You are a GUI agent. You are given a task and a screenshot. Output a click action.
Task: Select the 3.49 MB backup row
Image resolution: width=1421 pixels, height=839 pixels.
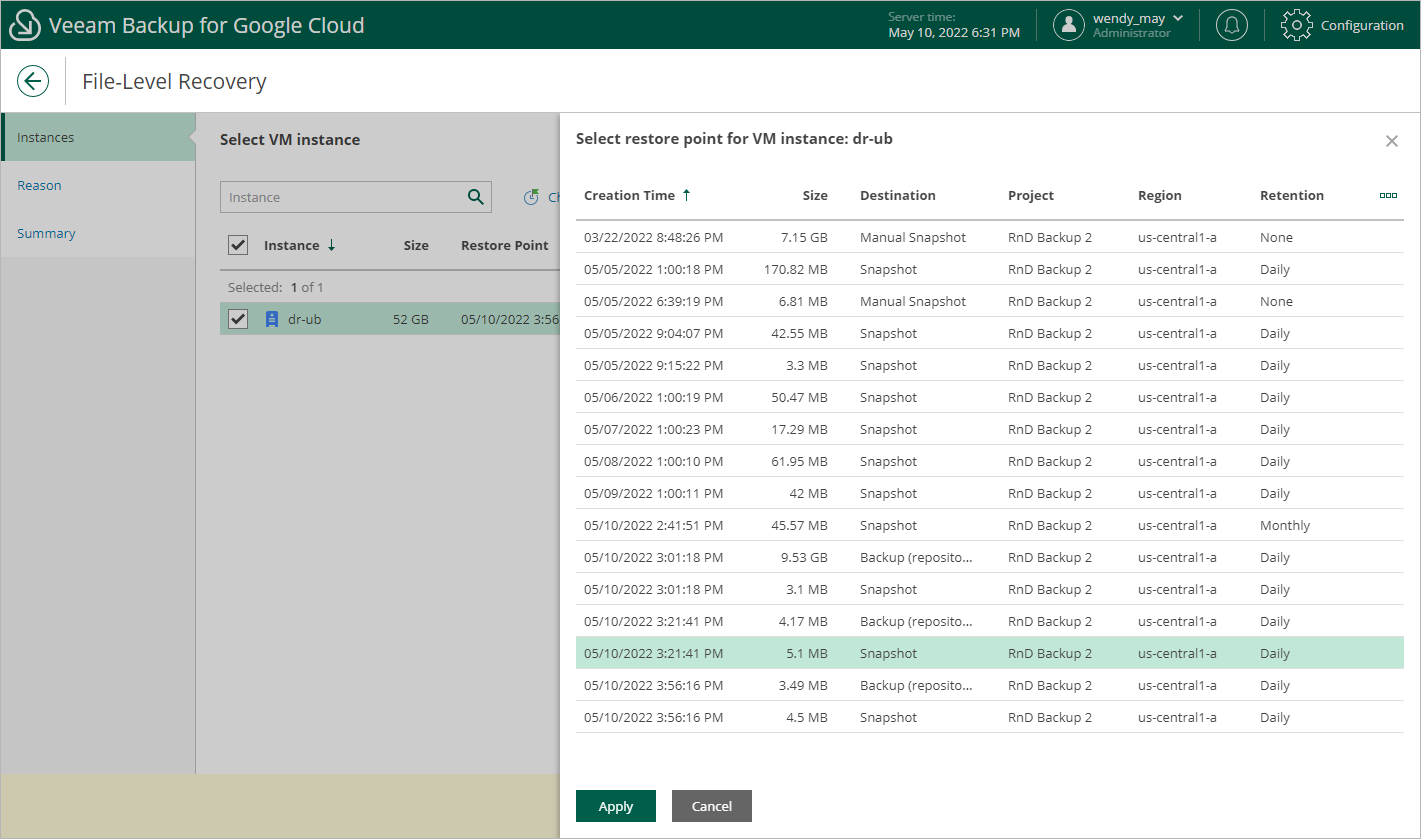(x=990, y=685)
